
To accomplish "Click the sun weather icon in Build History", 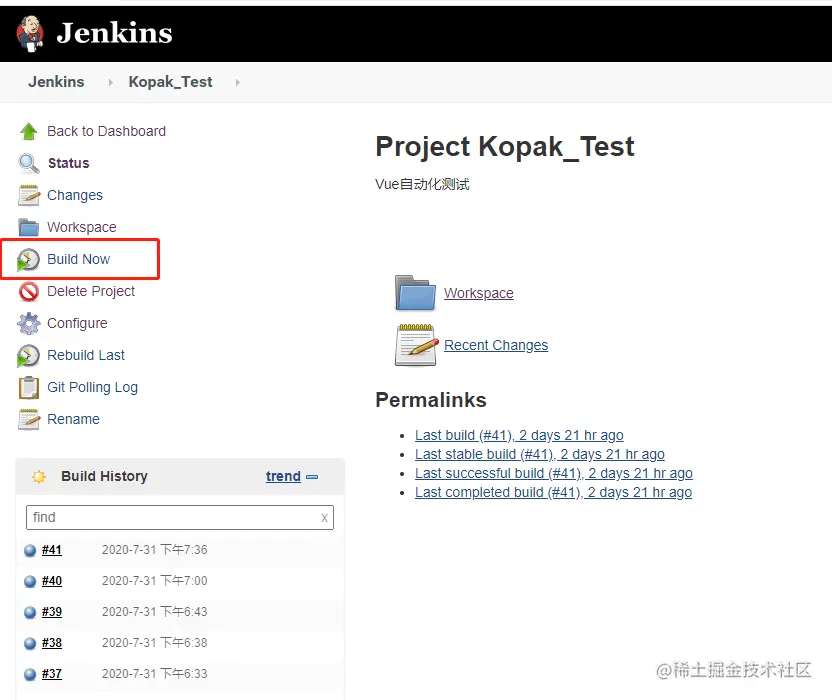I will 39,477.
